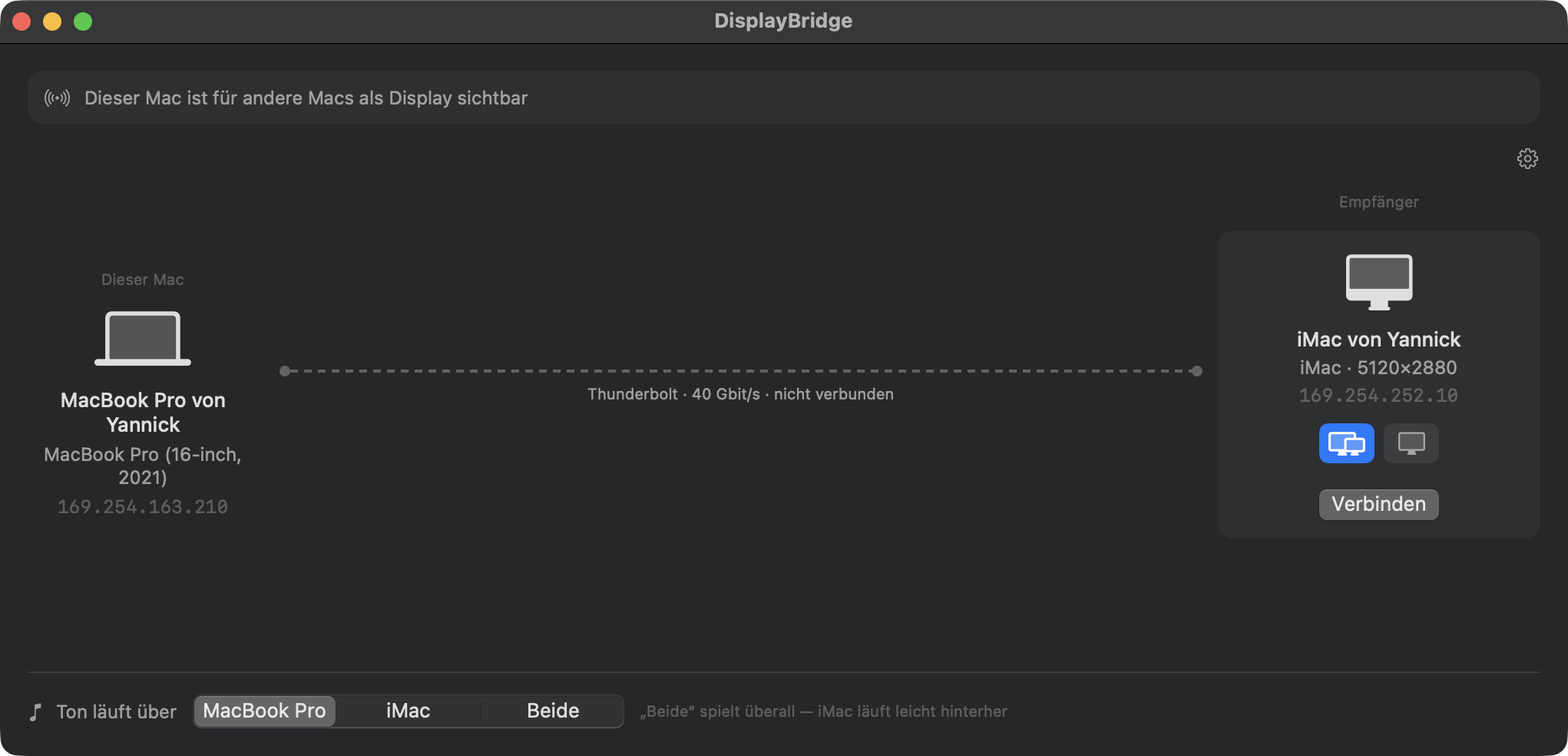Click the green fullscreen window button
The height and width of the screenshot is (756, 1568).
[x=83, y=22]
